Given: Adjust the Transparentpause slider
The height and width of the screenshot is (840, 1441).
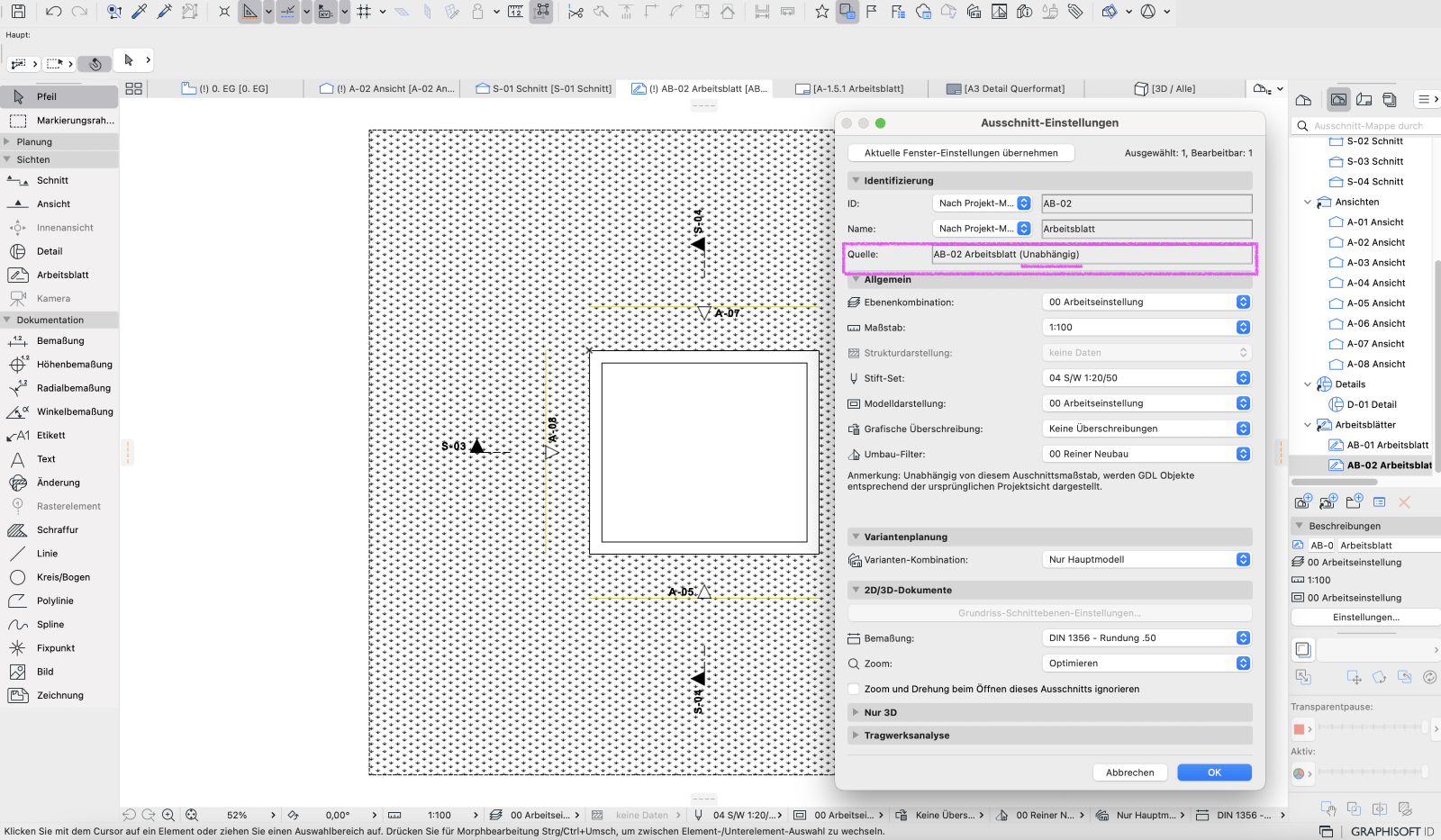Looking at the screenshot, I should pos(1371,727).
